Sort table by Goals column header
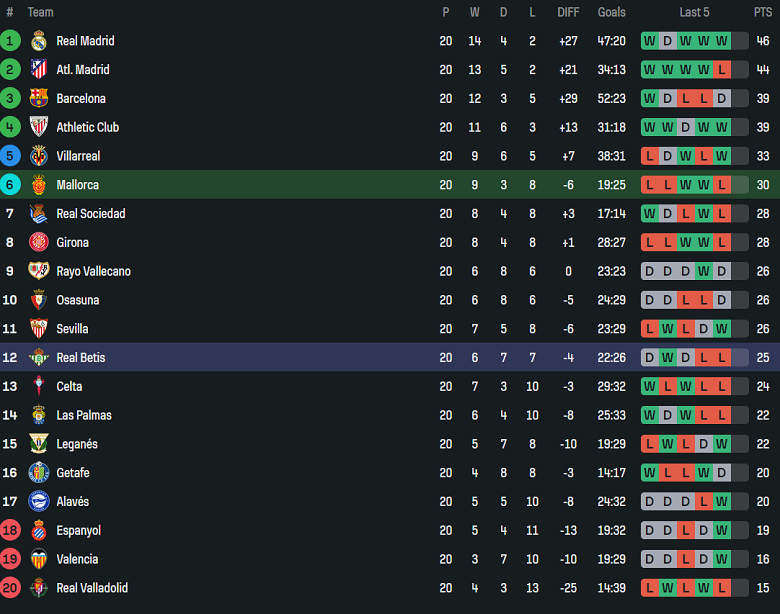Screen dimensions: 780x614 click(611, 12)
